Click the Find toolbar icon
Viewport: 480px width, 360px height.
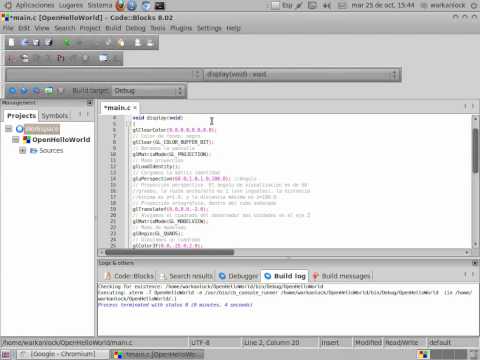[138, 43]
